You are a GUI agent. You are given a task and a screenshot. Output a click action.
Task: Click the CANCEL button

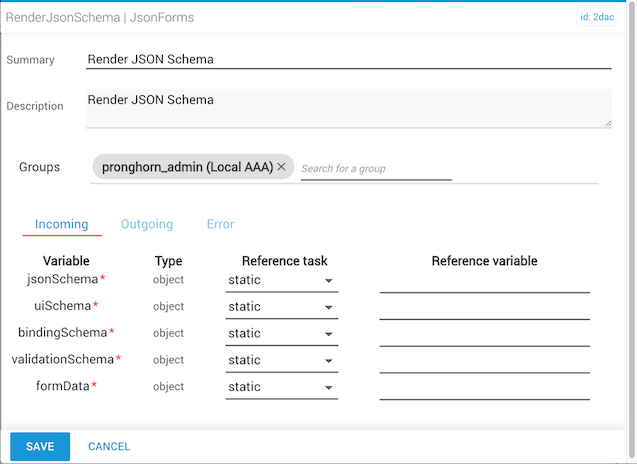(x=109, y=446)
